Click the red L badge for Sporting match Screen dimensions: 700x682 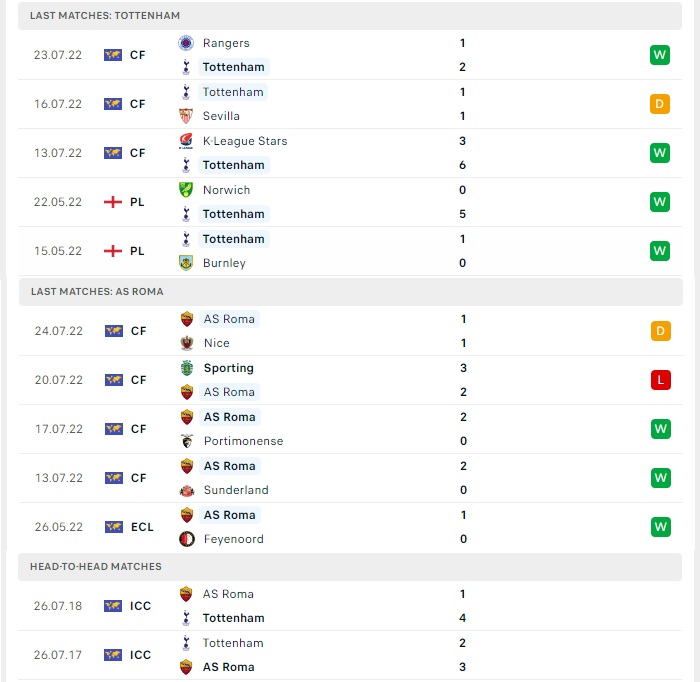pyautogui.click(x=661, y=380)
